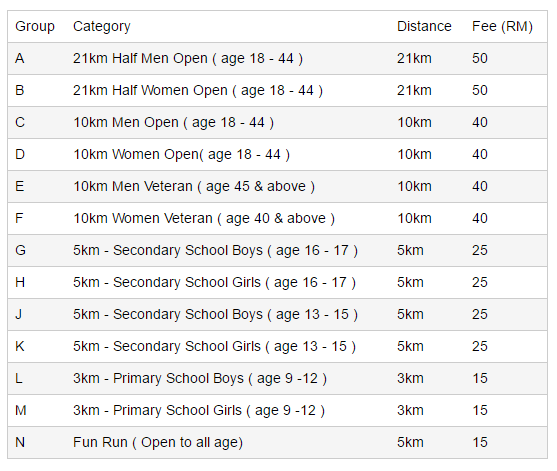
Task: Select the 21km Half Women Open category
Action: tap(198, 91)
